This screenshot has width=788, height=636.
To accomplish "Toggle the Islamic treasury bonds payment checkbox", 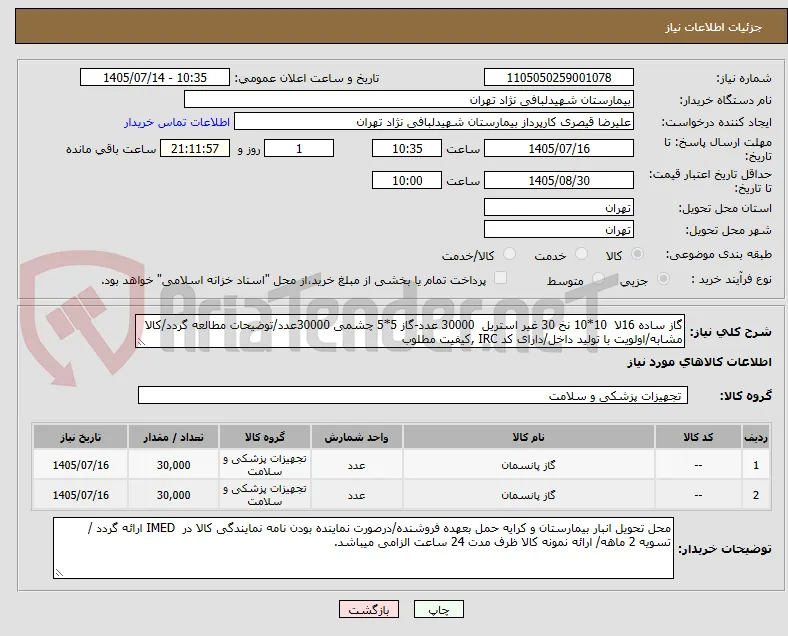I will [x=501, y=278].
